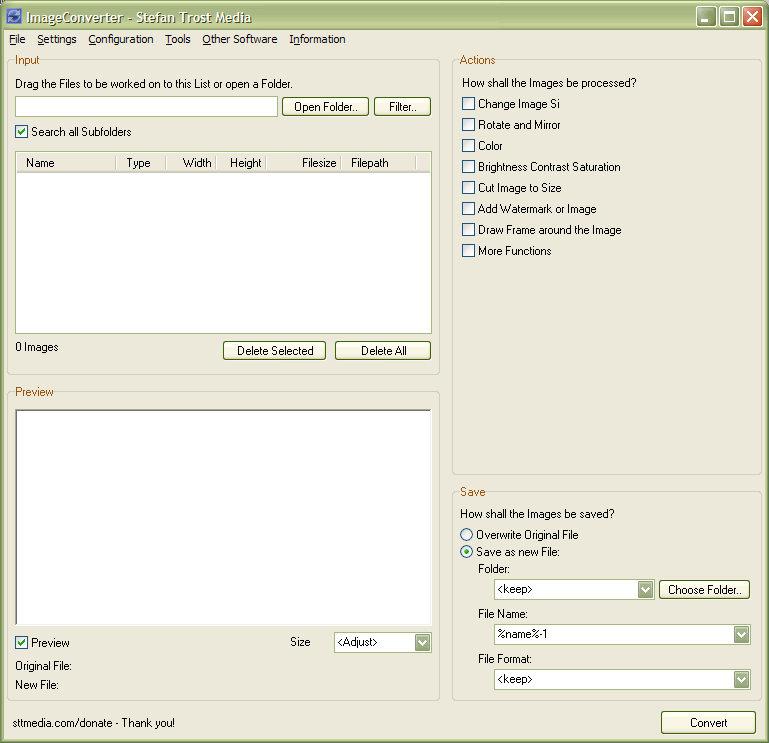Uncheck Search all Subfolders
Viewport: 769px width, 743px height.
pos(22,132)
